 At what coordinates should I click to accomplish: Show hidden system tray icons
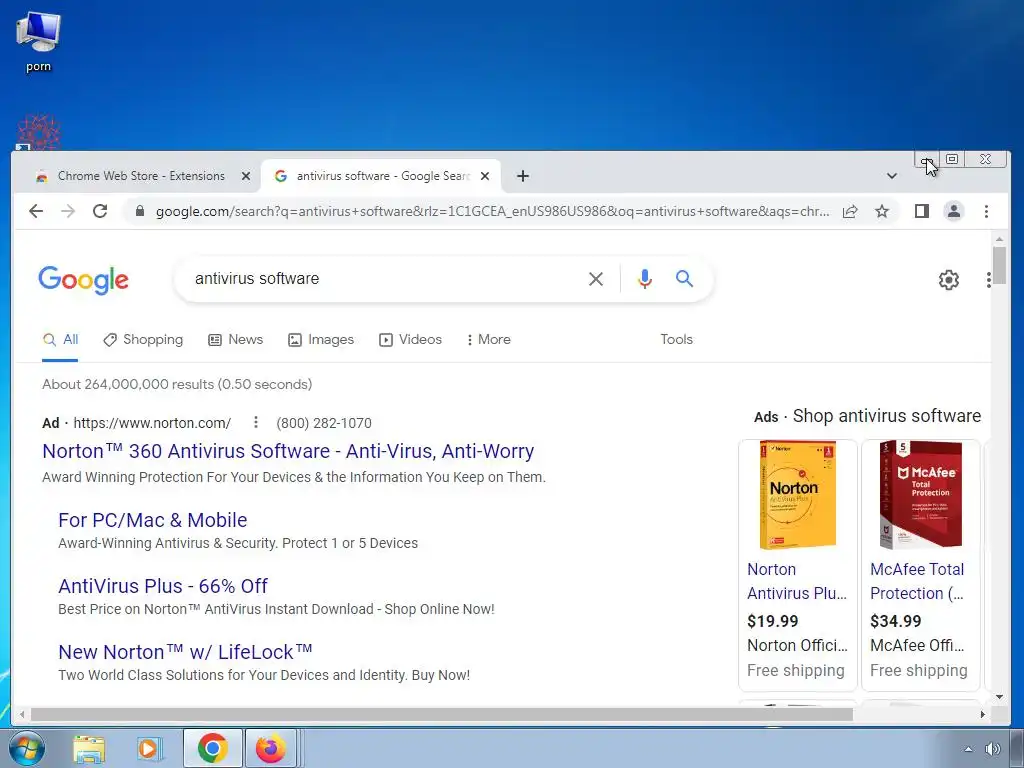tap(968, 749)
